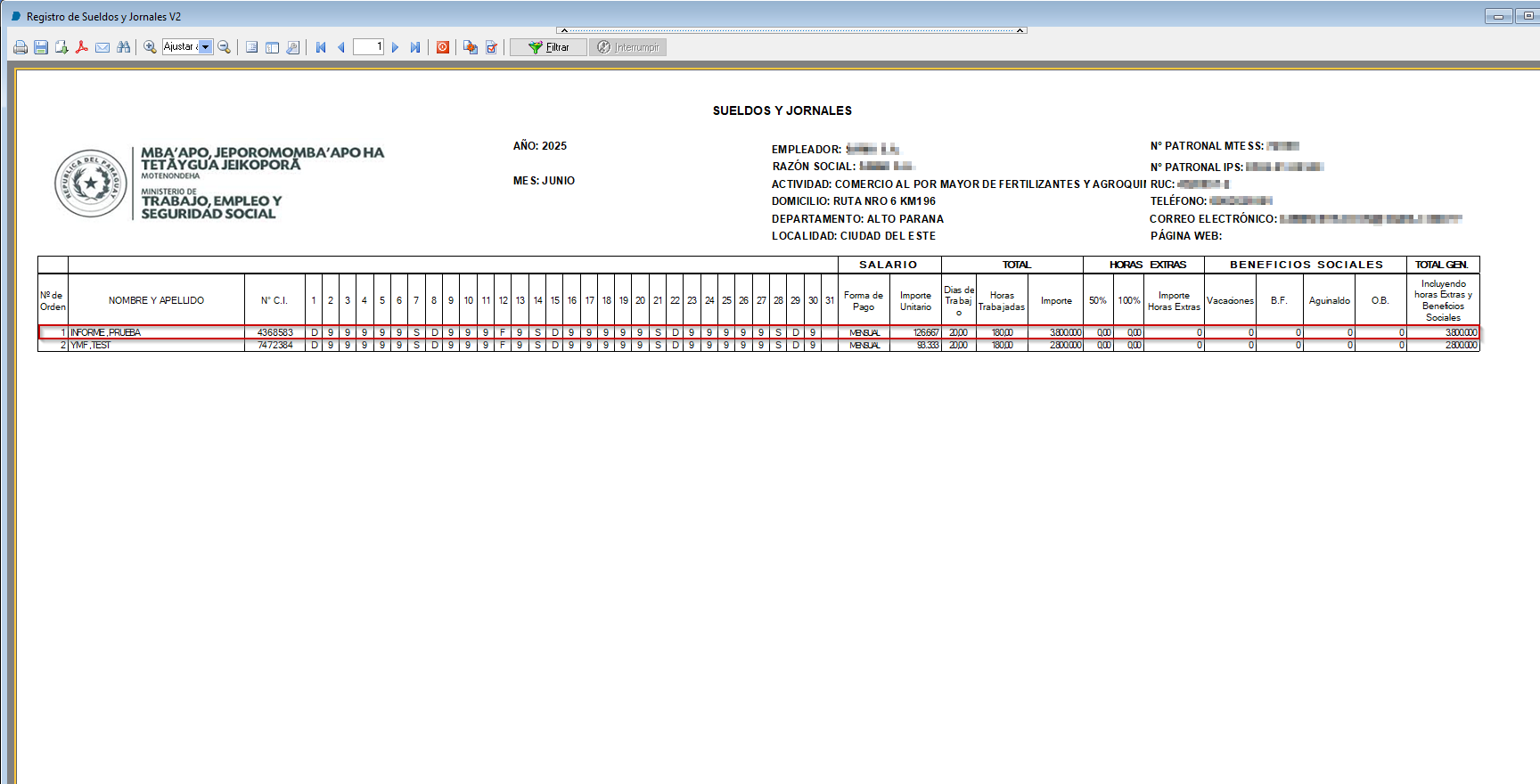Click the NOMBRE Y APELLIDO column header
1540x784 pixels.
click(x=156, y=300)
